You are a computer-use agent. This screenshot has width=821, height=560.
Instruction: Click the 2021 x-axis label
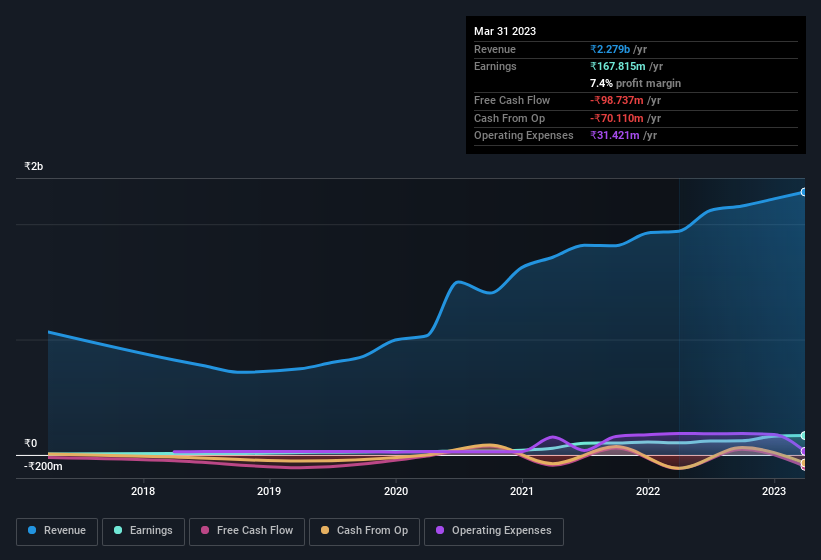(522, 491)
